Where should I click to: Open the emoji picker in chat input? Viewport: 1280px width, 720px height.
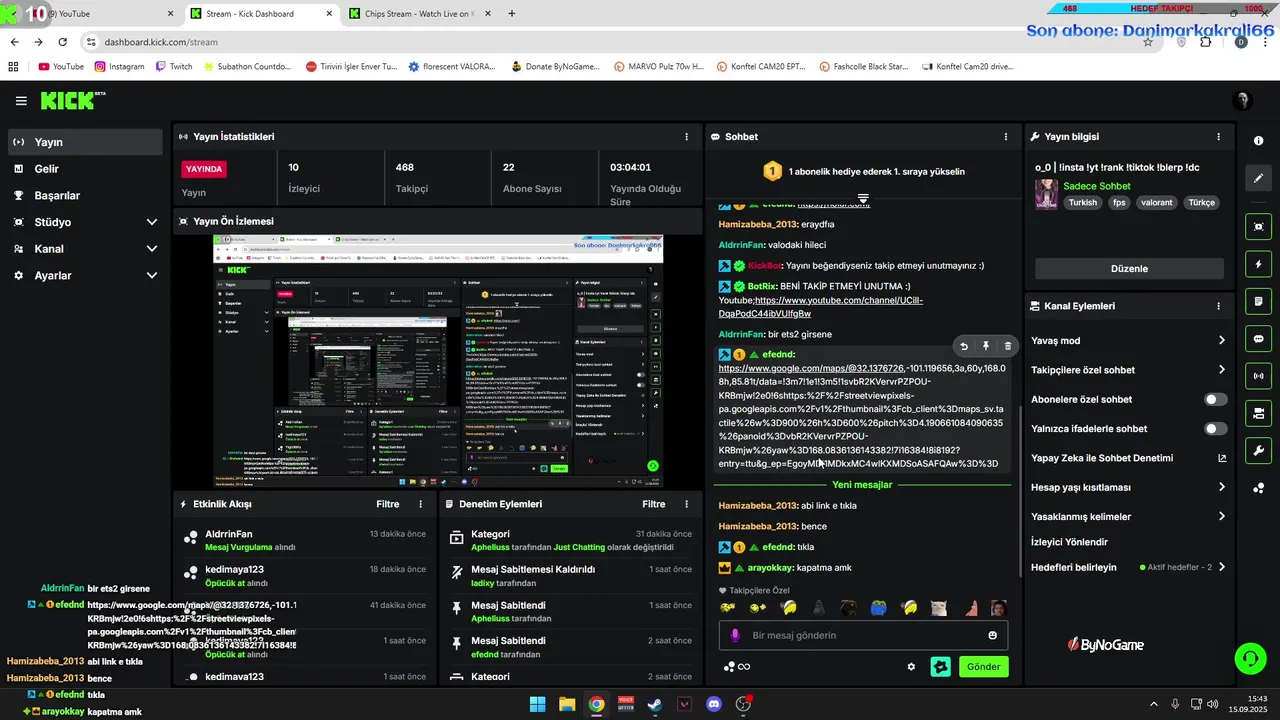[992, 635]
